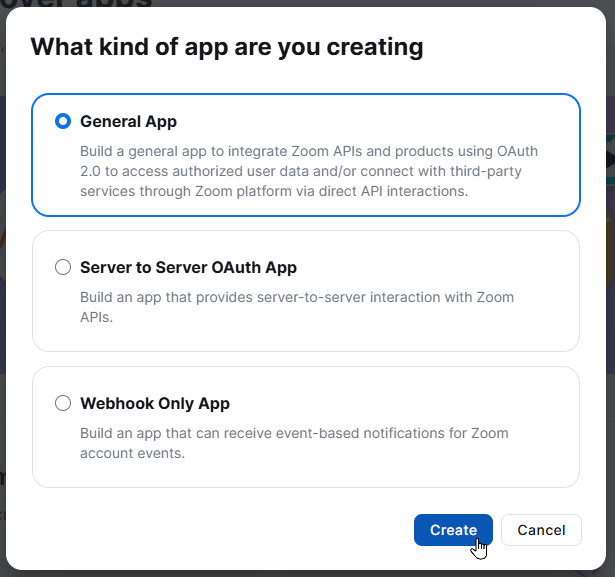Click the Server to Server OAuth App title
This screenshot has width=615, height=577.
pyautogui.click(x=189, y=268)
